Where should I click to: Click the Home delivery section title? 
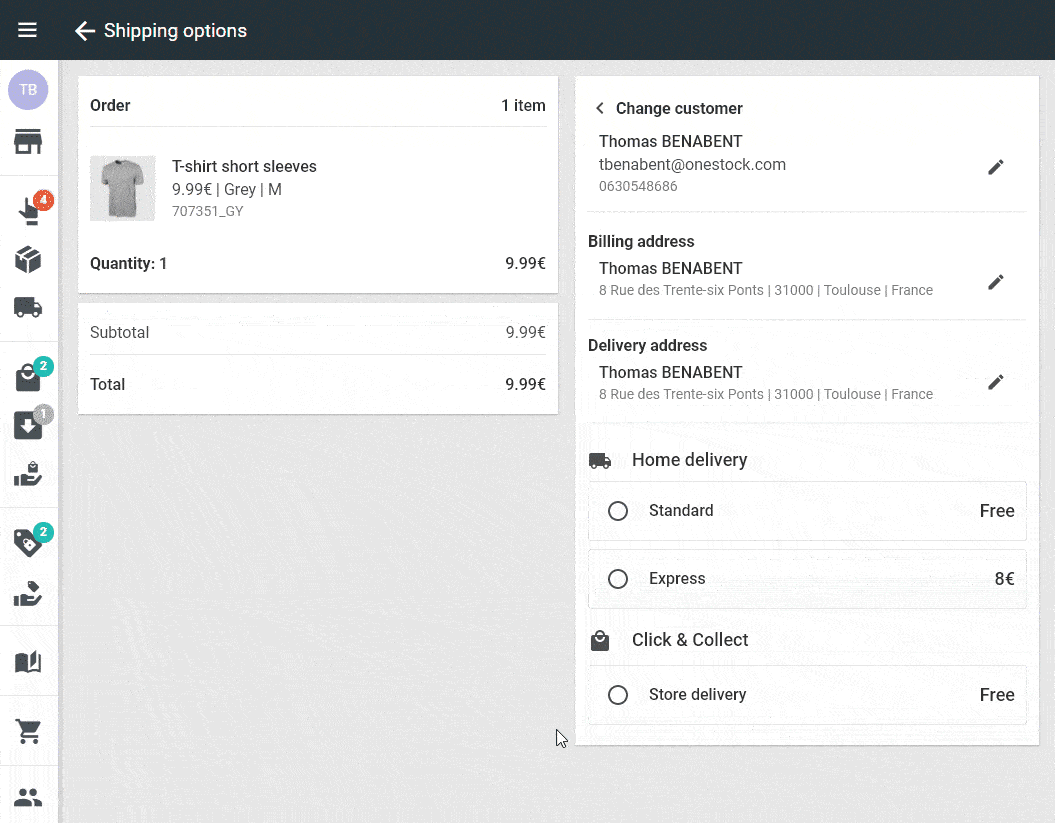pos(690,460)
